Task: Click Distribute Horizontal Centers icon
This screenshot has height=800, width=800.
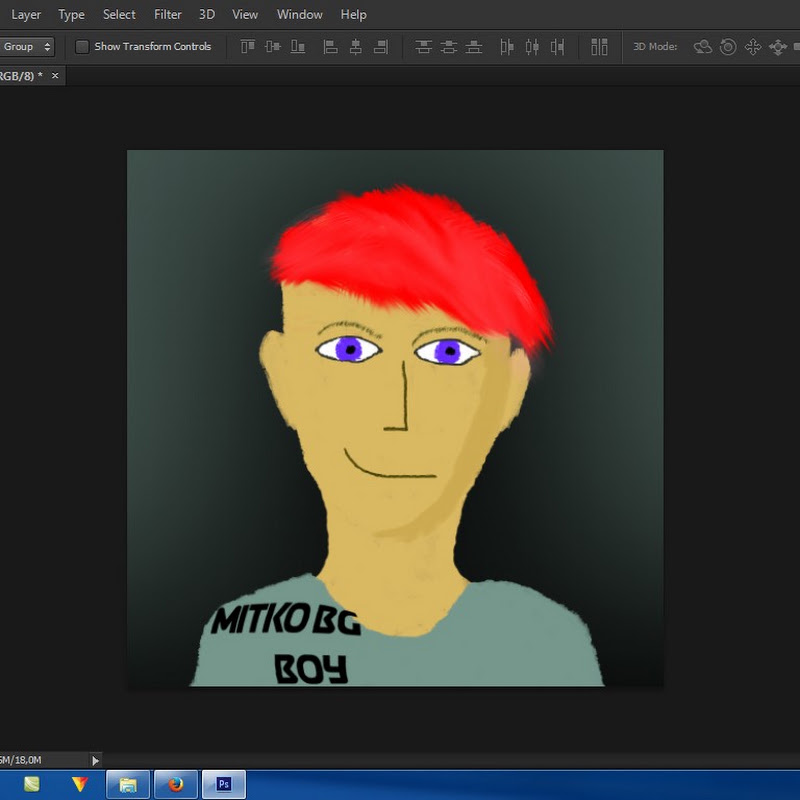Action: [532, 47]
